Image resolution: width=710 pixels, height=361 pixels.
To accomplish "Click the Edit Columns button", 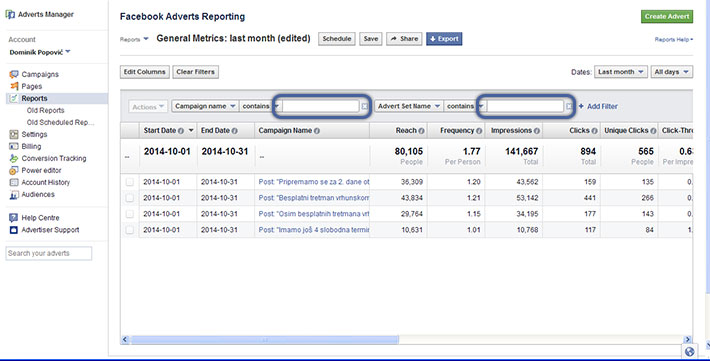I will tap(145, 72).
